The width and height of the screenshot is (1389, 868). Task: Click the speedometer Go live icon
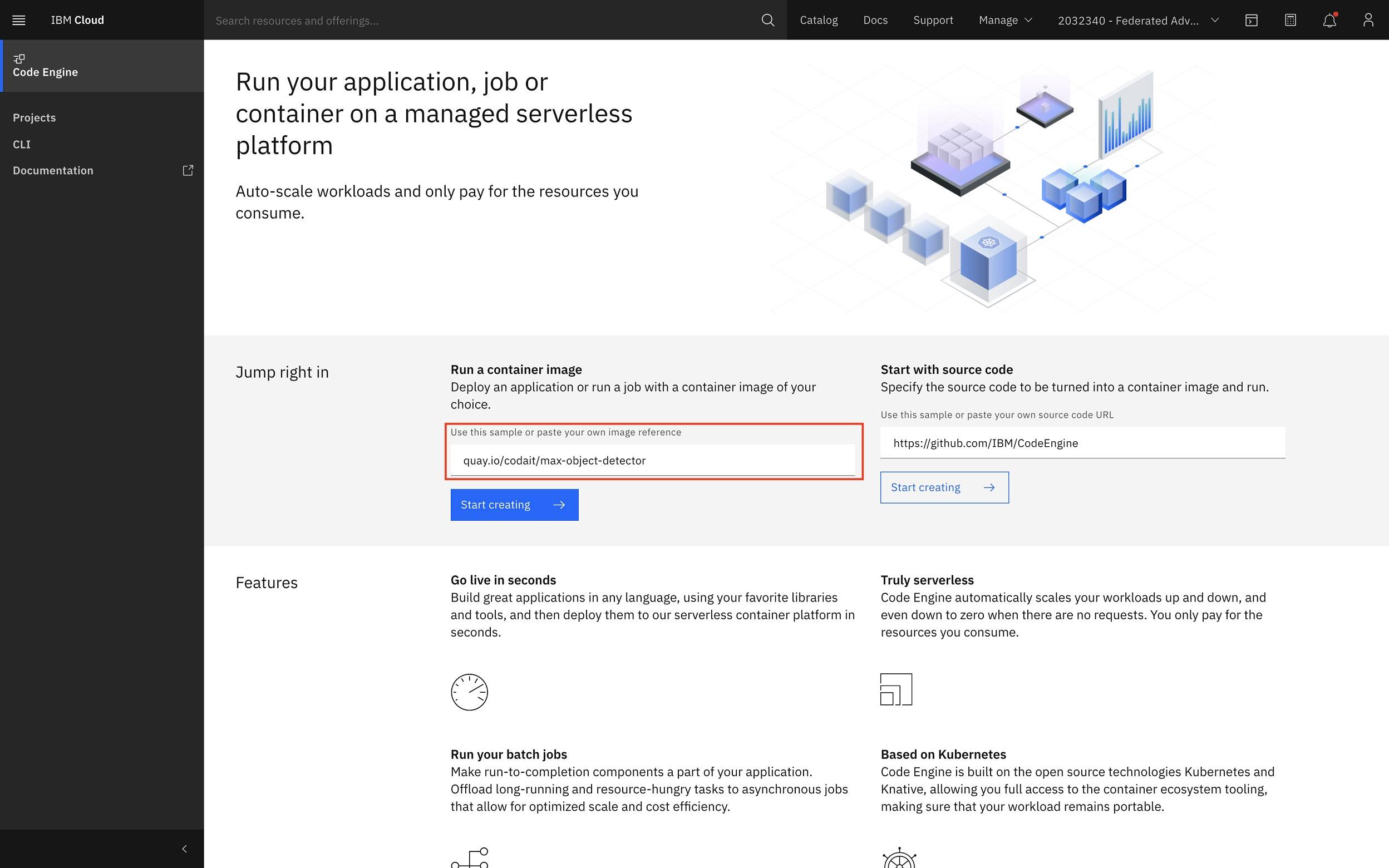(469, 692)
